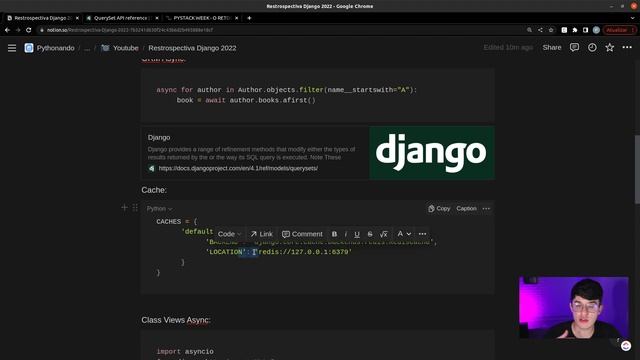Click the Pythonando workspace icon
Image resolution: width=640 pixels, height=360 pixels.
[29, 48]
